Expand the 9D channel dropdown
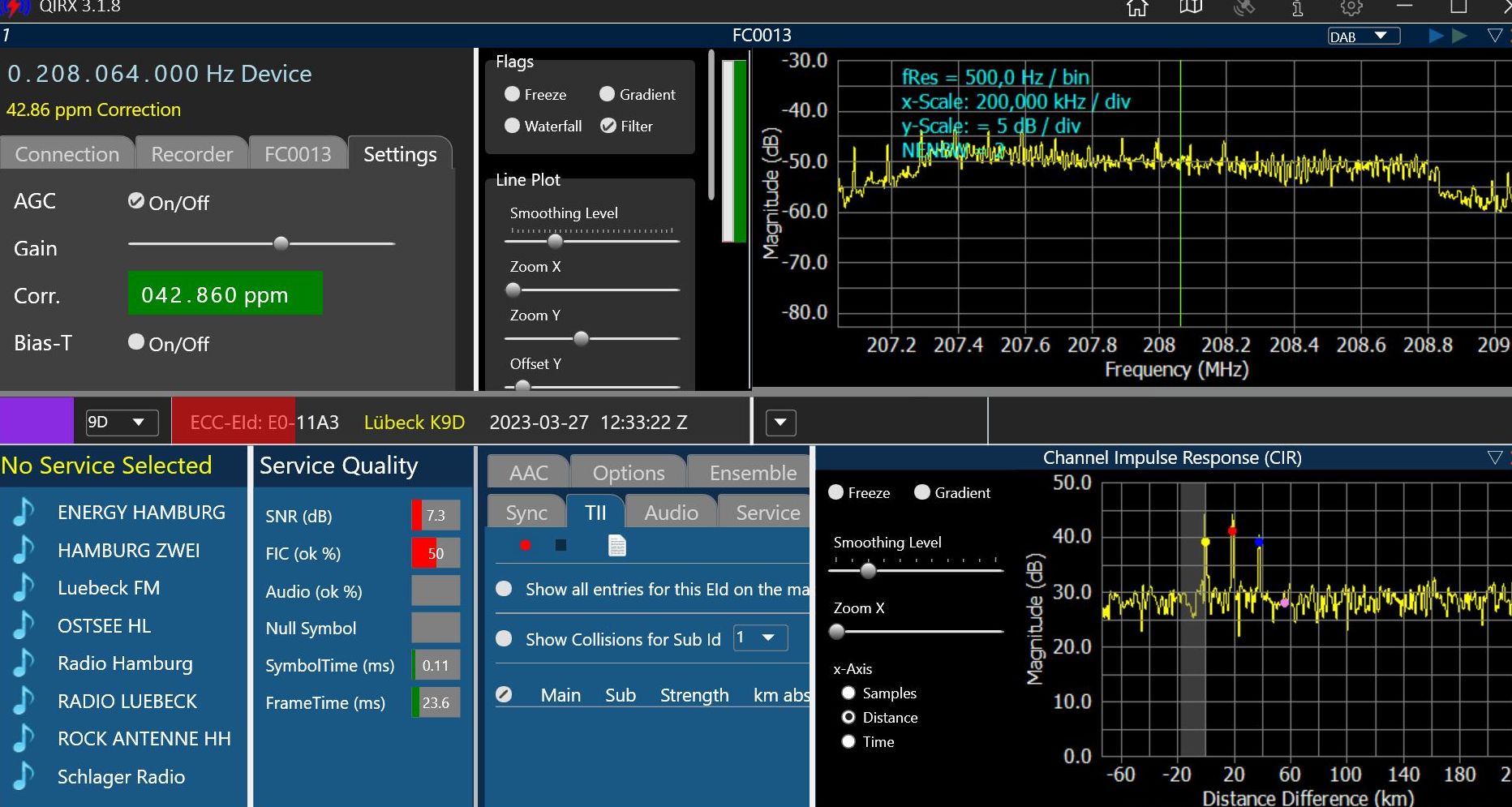Viewport: 1512px width, 807px height. (x=122, y=422)
